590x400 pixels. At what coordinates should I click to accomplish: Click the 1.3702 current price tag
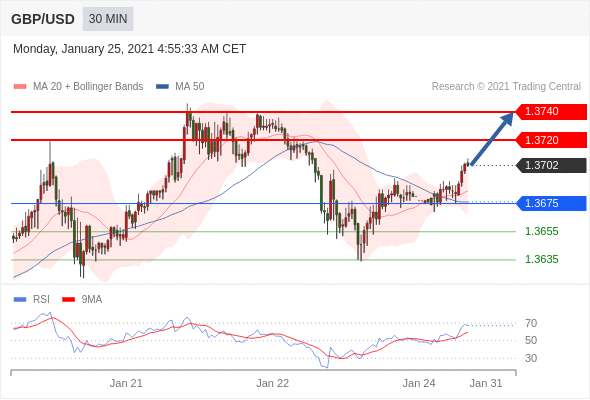point(551,165)
